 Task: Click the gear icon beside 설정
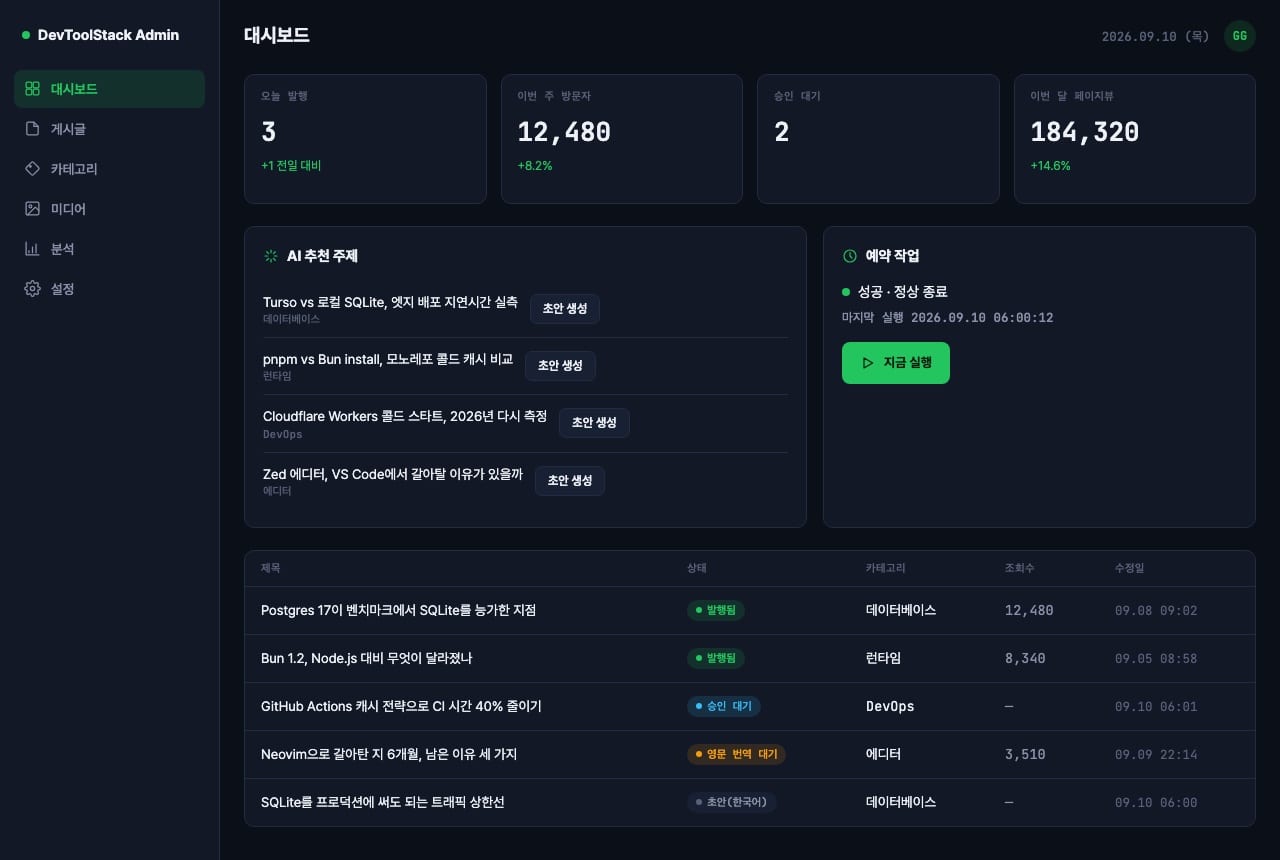[33, 289]
